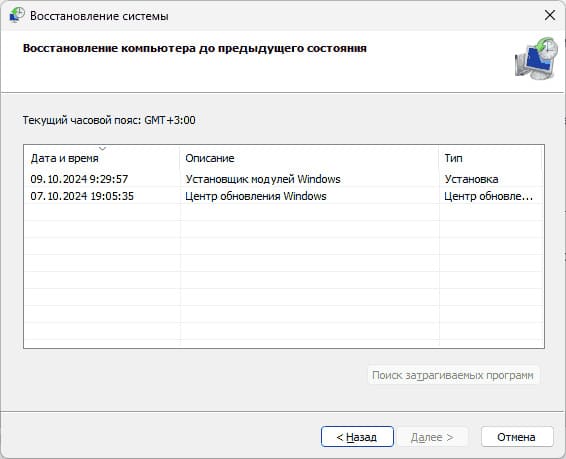Click the "Восстановление системы" title bar text
This screenshot has height=459, width=566.
[99, 16]
